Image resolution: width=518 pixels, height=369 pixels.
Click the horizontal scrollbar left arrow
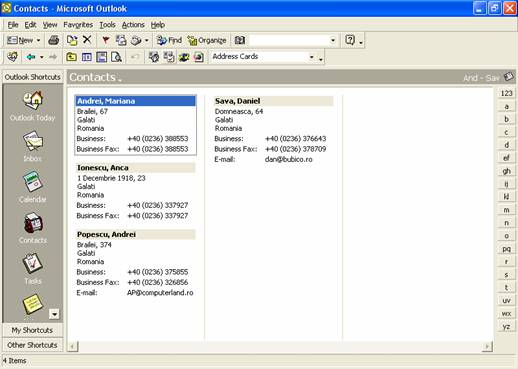coord(72,347)
